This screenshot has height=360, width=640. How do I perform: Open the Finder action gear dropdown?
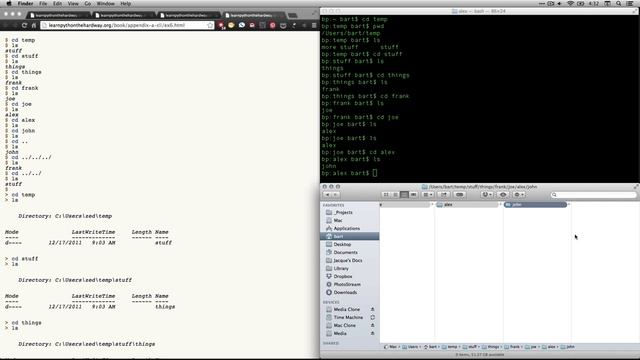coord(519,195)
